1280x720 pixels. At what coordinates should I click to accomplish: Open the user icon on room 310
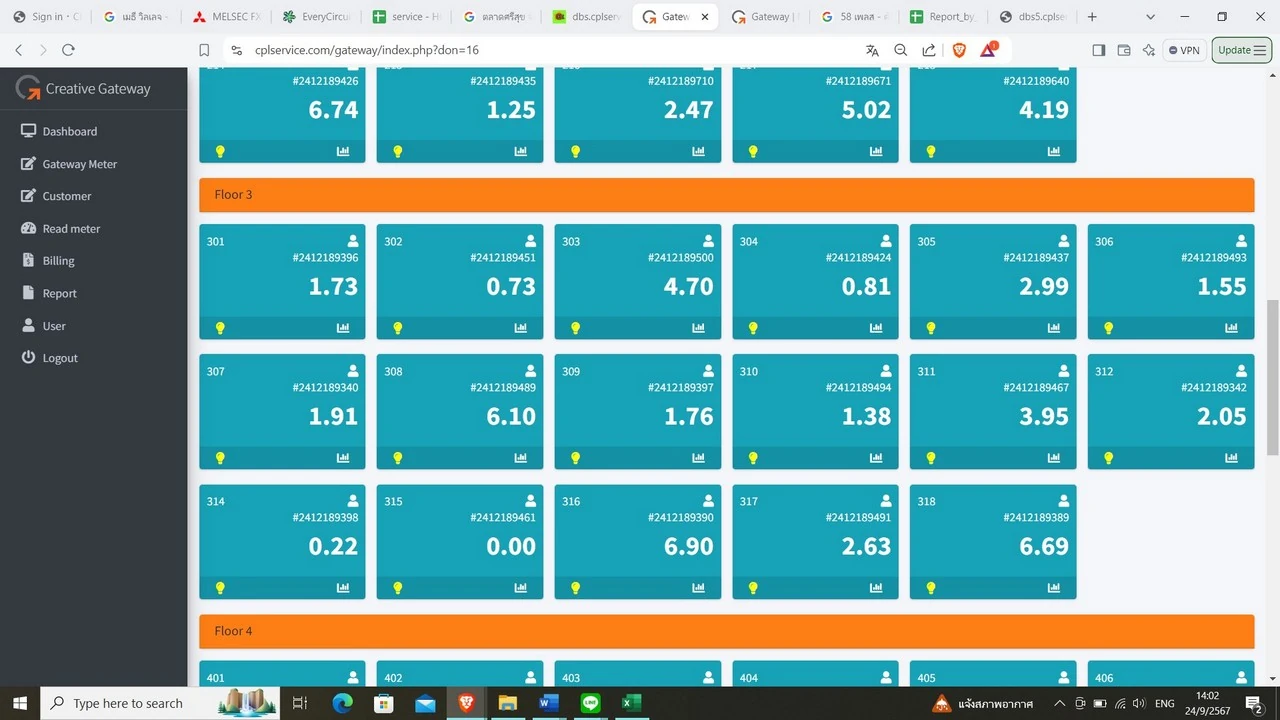click(x=886, y=371)
